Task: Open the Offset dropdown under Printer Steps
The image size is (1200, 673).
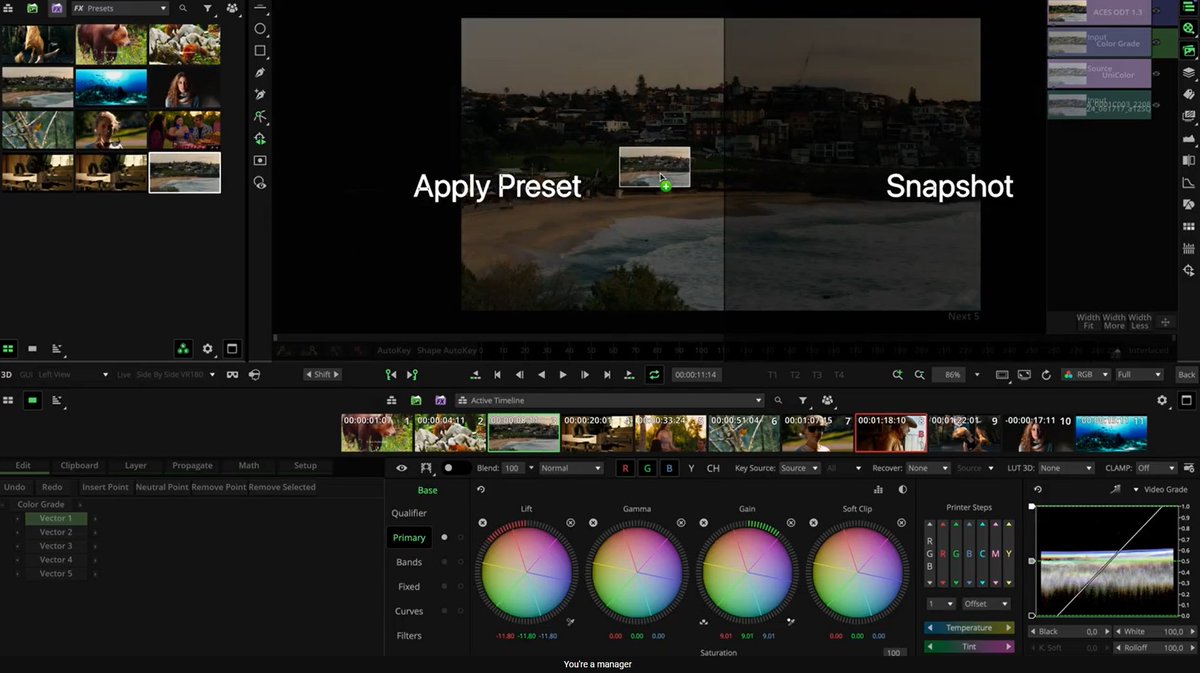Action: [x=985, y=604]
